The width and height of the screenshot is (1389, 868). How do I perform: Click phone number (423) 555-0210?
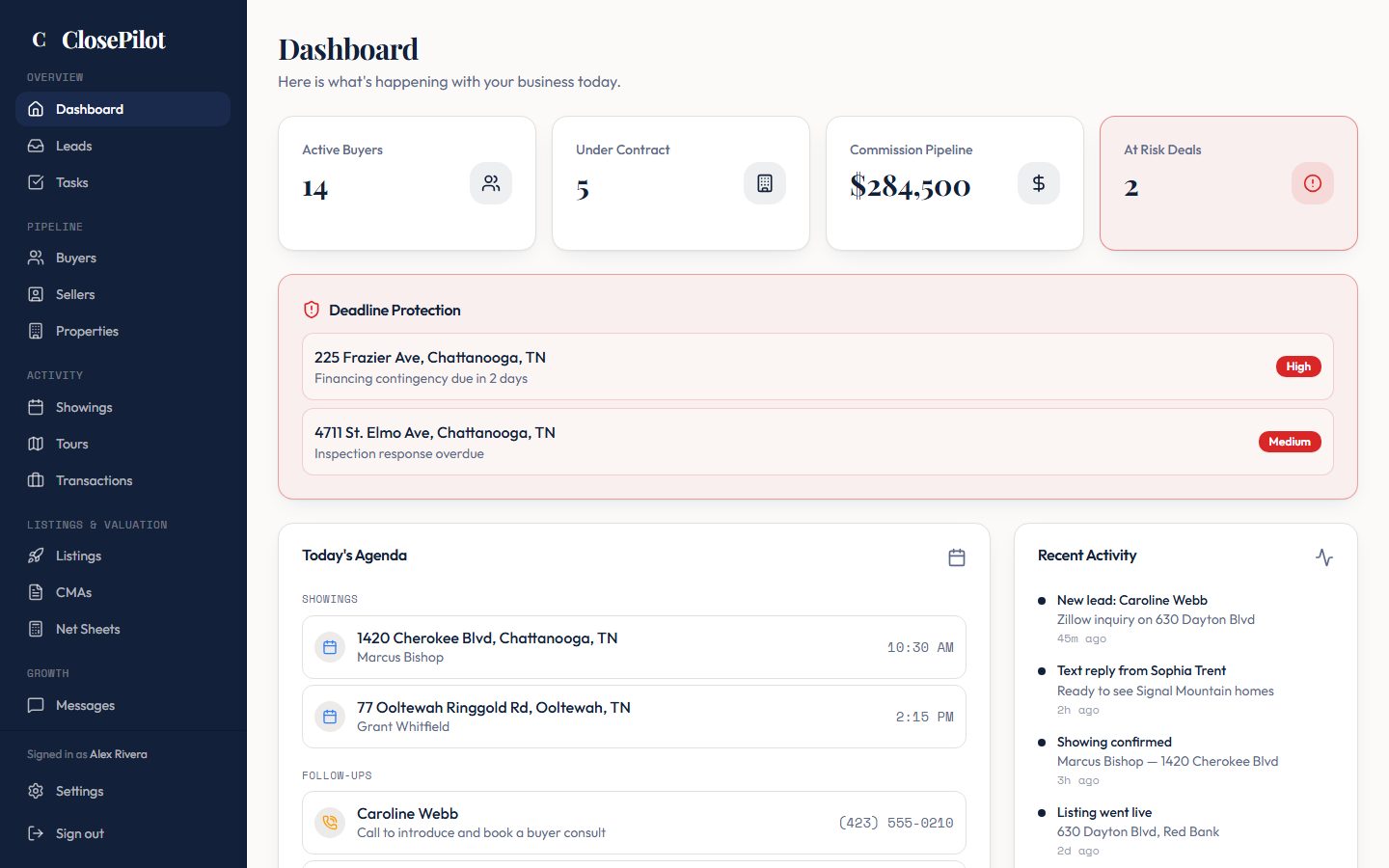coord(896,823)
